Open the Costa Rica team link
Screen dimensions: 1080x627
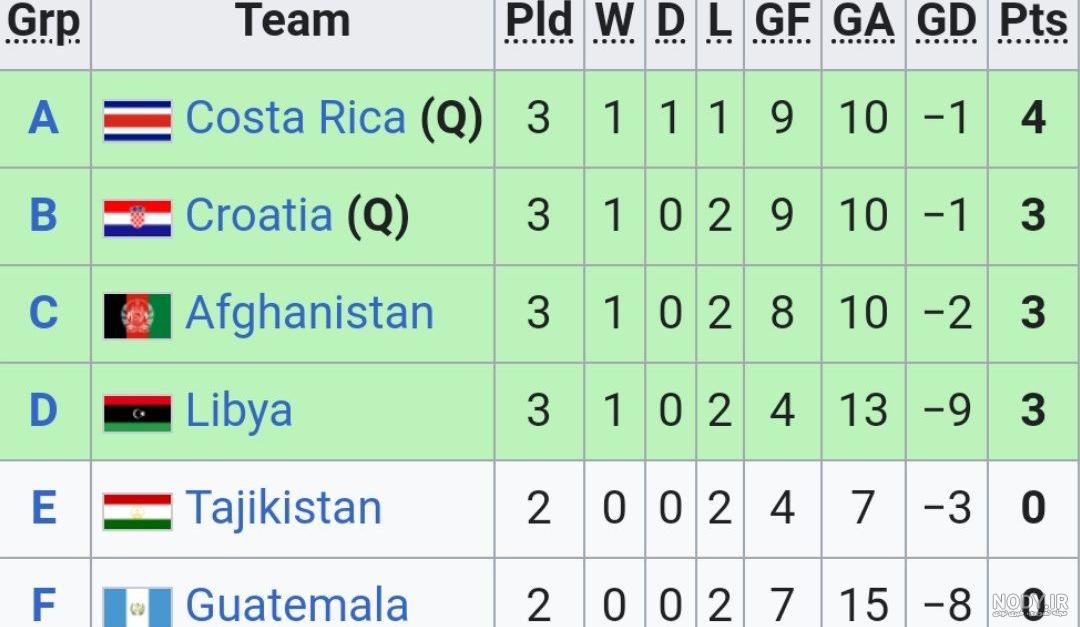[295, 117]
